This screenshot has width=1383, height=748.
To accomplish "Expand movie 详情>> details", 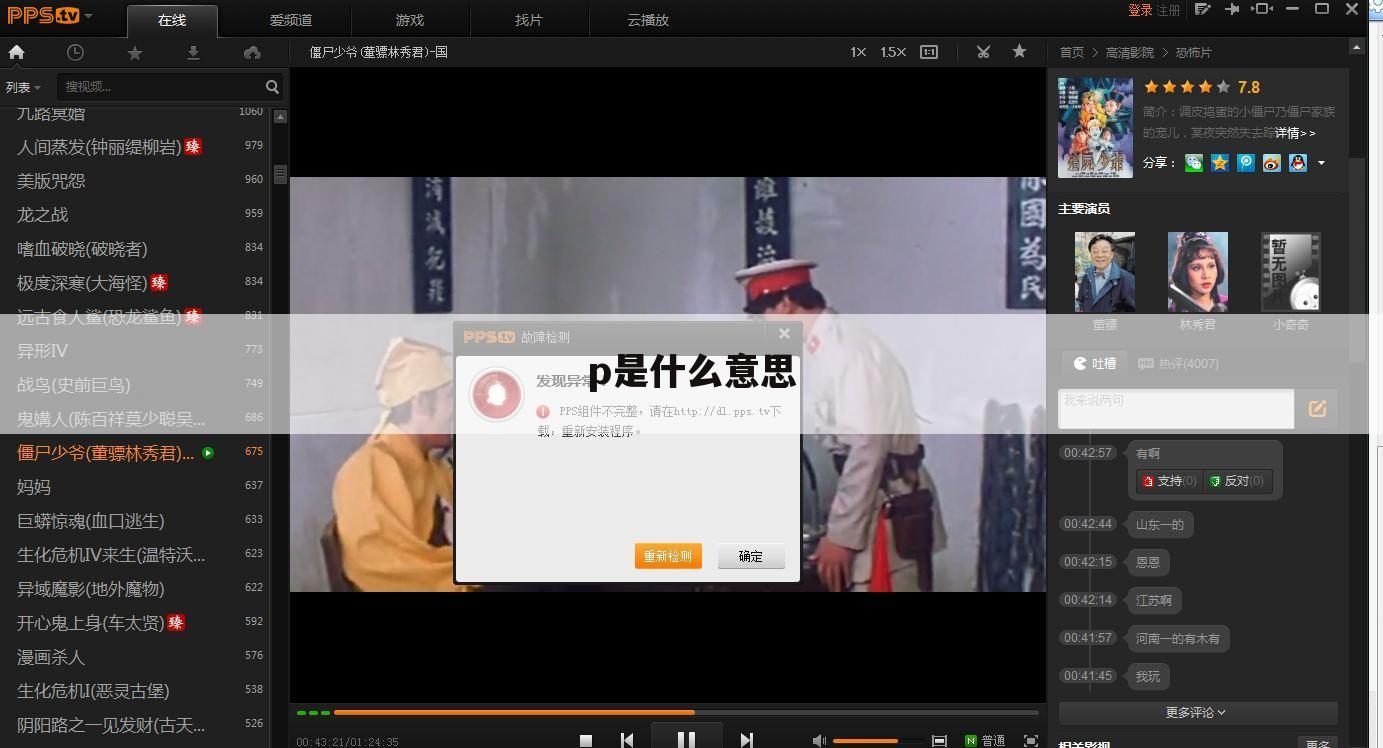I will click(x=1295, y=132).
